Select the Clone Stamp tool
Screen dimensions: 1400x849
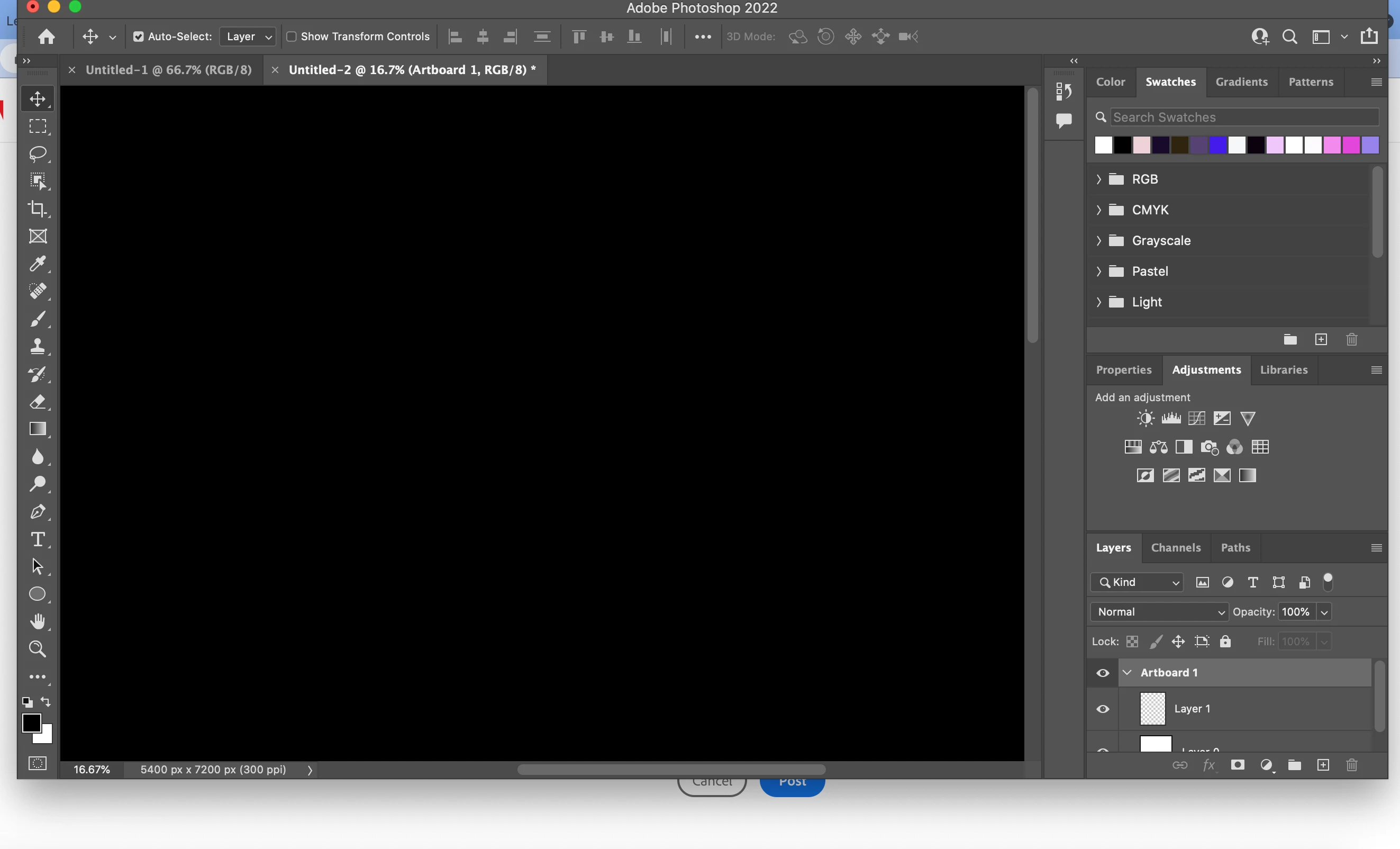38,346
